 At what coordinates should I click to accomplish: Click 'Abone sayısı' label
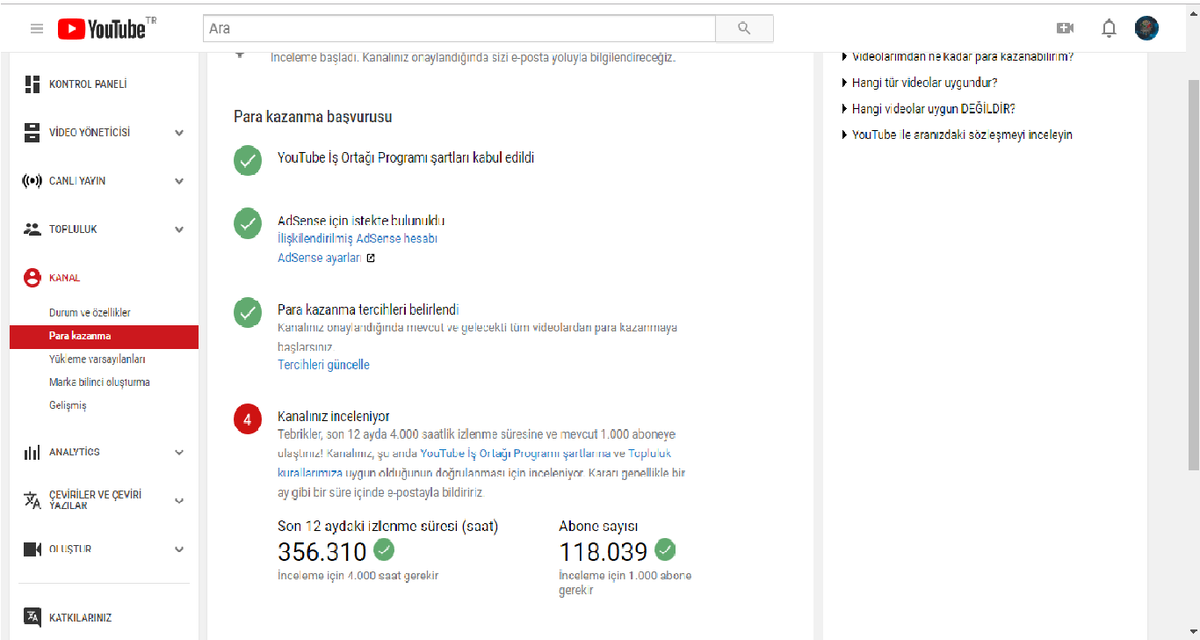tap(598, 526)
